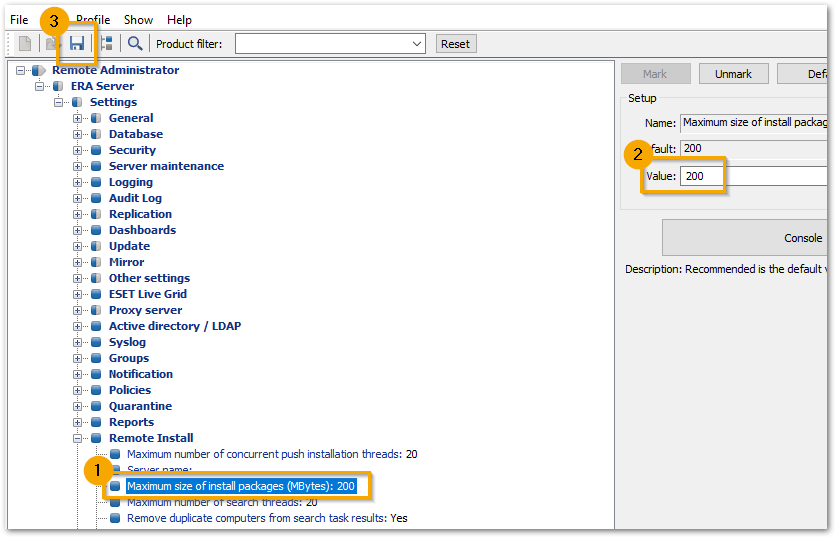The width and height of the screenshot is (836, 538).
Task: Collapse the ERA Server node
Action: (x=39, y=86)
